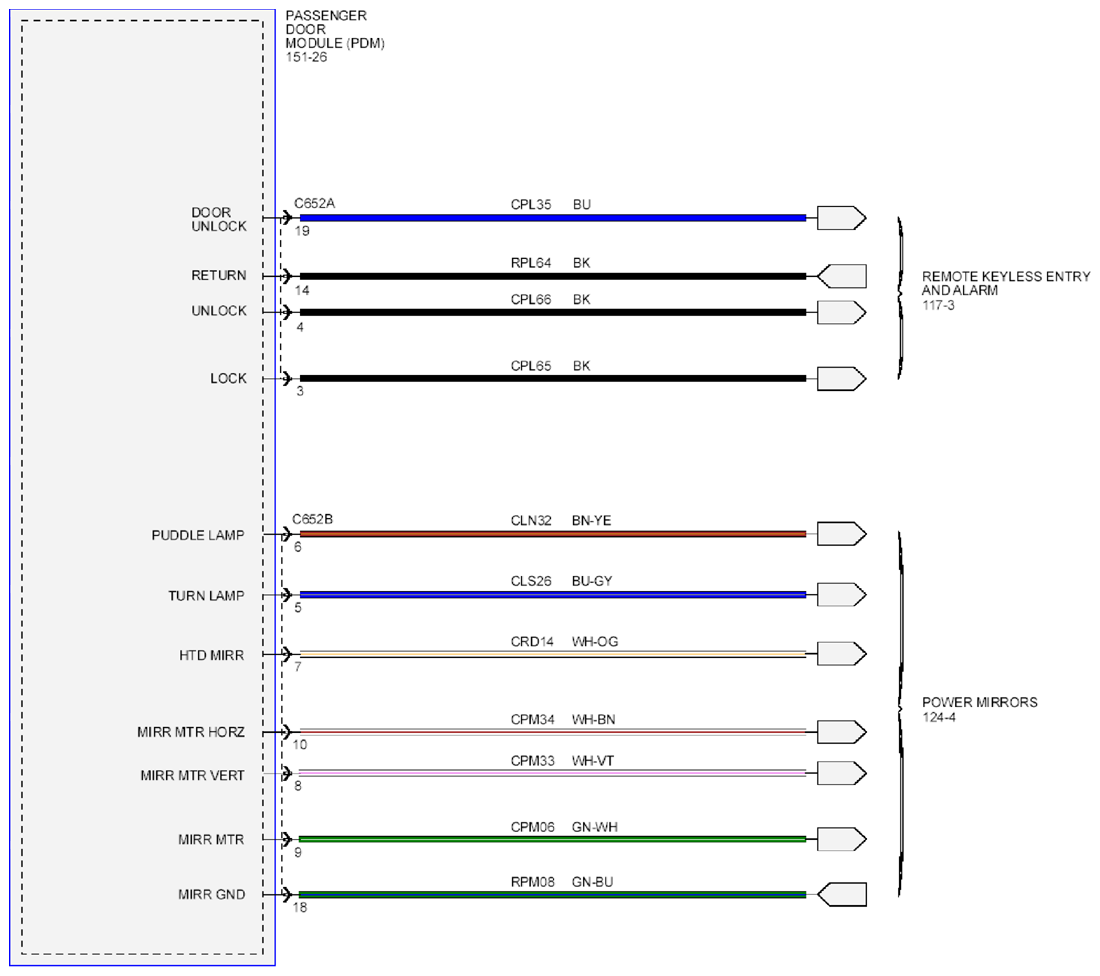Viewport: 1100px width, 976px height.
Task: Click the RPM08 GN-BU wire
Action: point(553,895)
